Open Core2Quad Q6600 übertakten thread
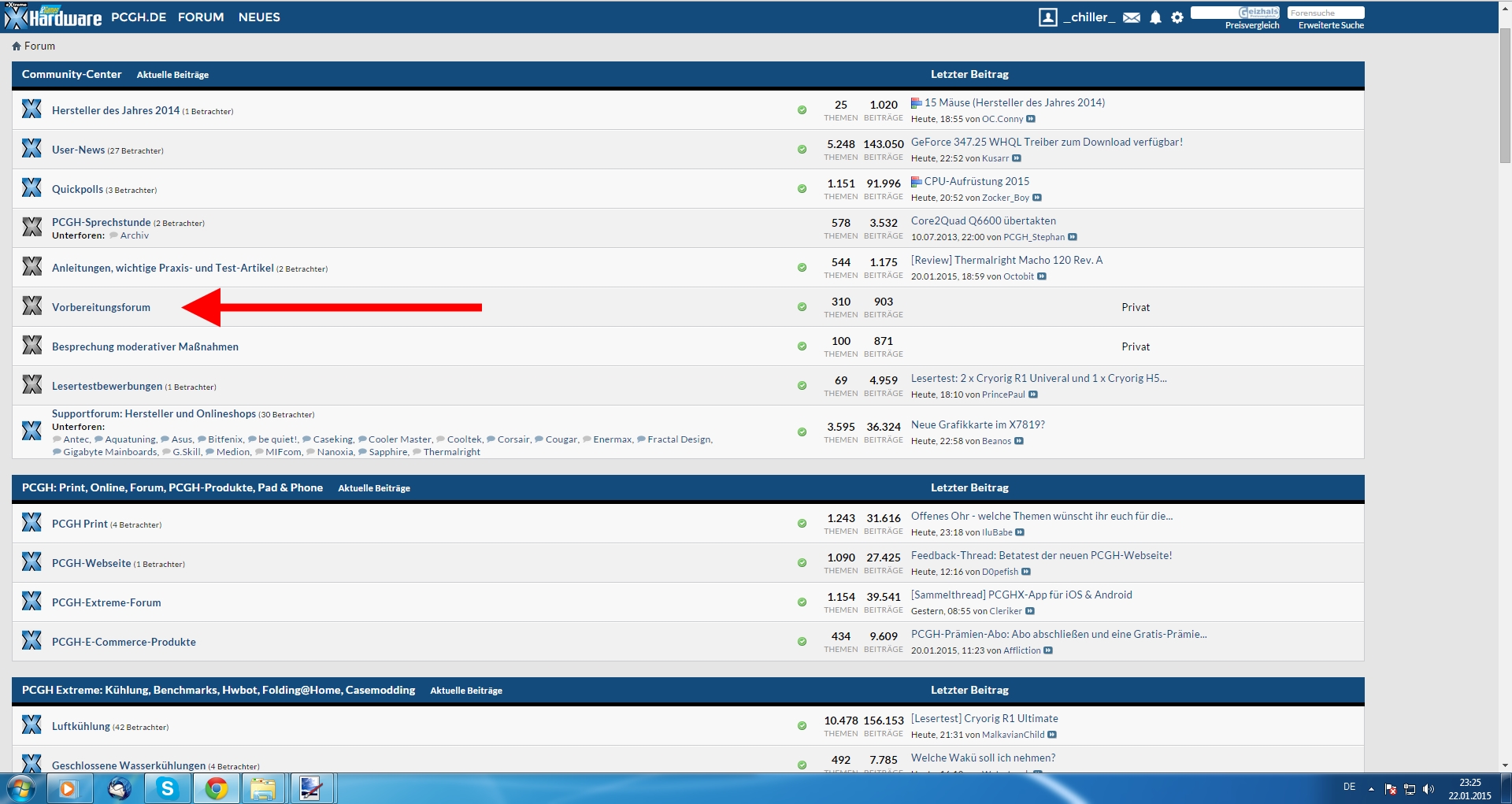 point(984,220)
